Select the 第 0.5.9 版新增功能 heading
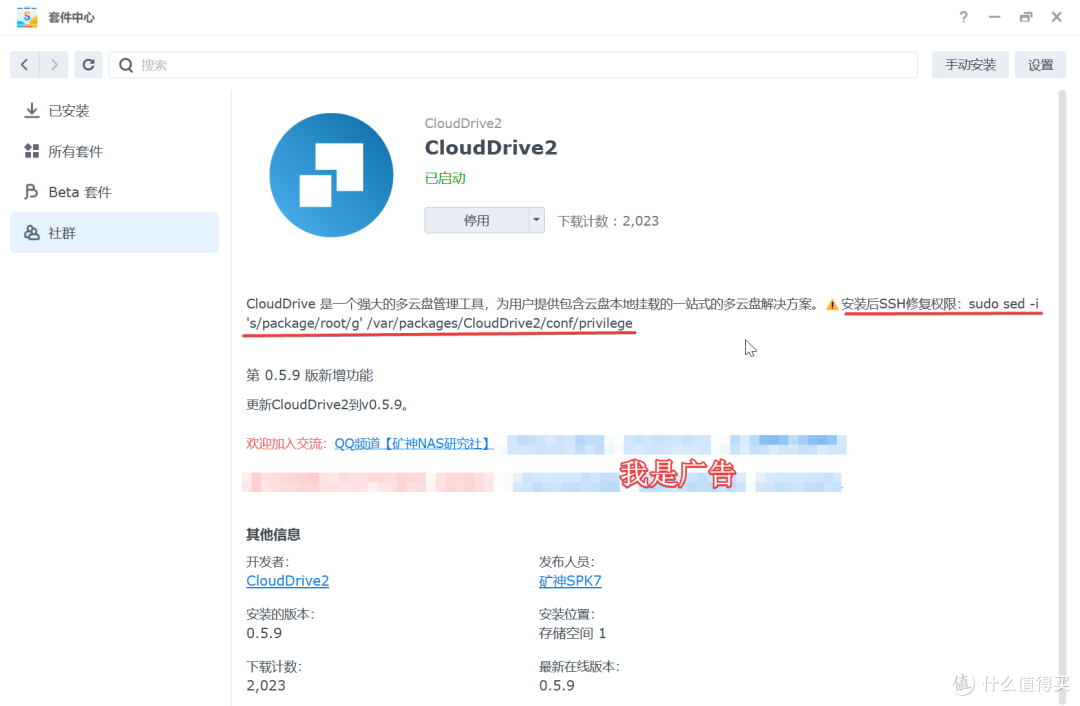 point(309,375)
